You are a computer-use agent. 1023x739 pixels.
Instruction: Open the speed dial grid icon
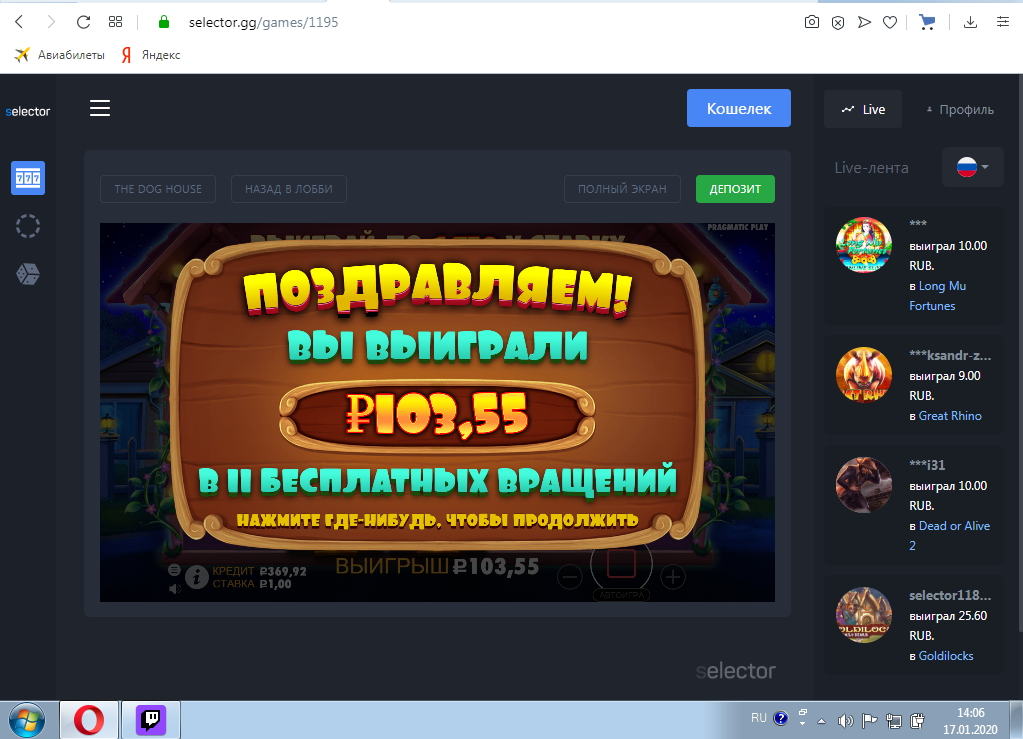coord(115,22)
